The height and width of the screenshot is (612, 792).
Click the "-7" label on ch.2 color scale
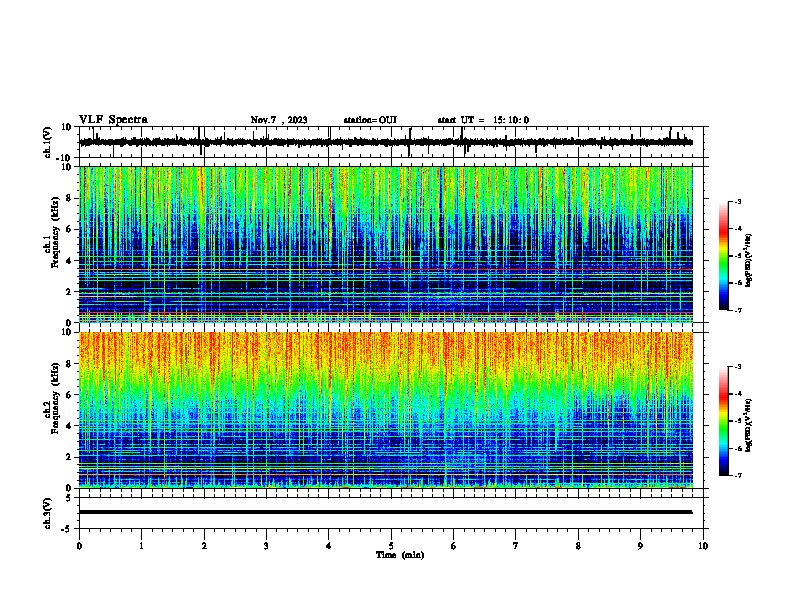pyautogui.click(x=737, y=475)
